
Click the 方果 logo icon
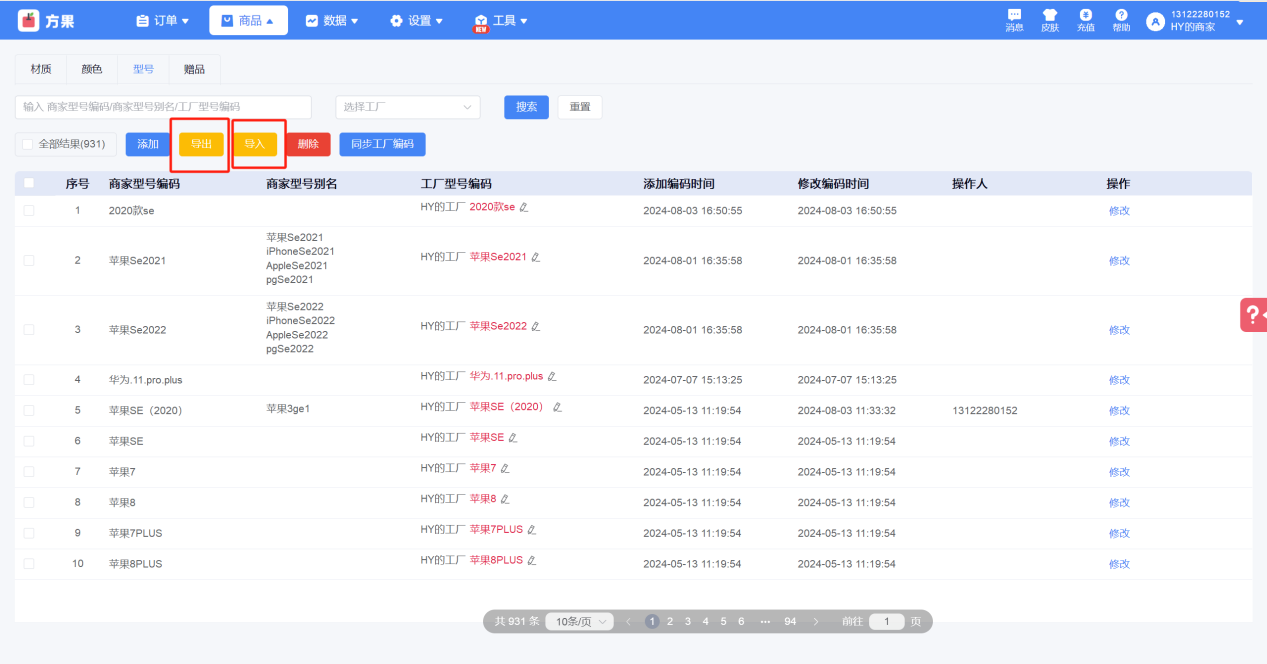pyautogui.click(x=29, y=20)
